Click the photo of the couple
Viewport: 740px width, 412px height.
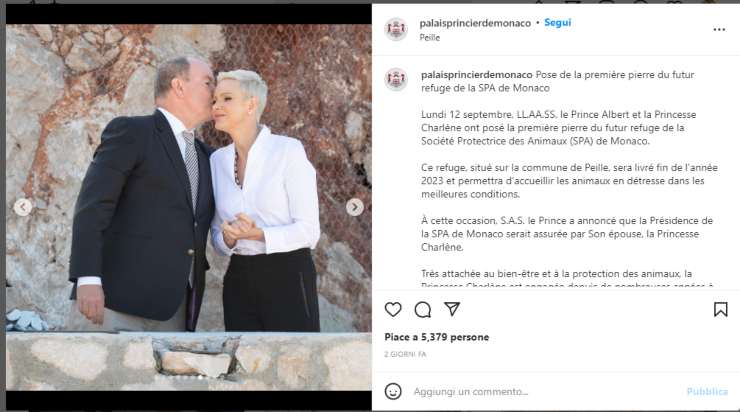(189, 207)
